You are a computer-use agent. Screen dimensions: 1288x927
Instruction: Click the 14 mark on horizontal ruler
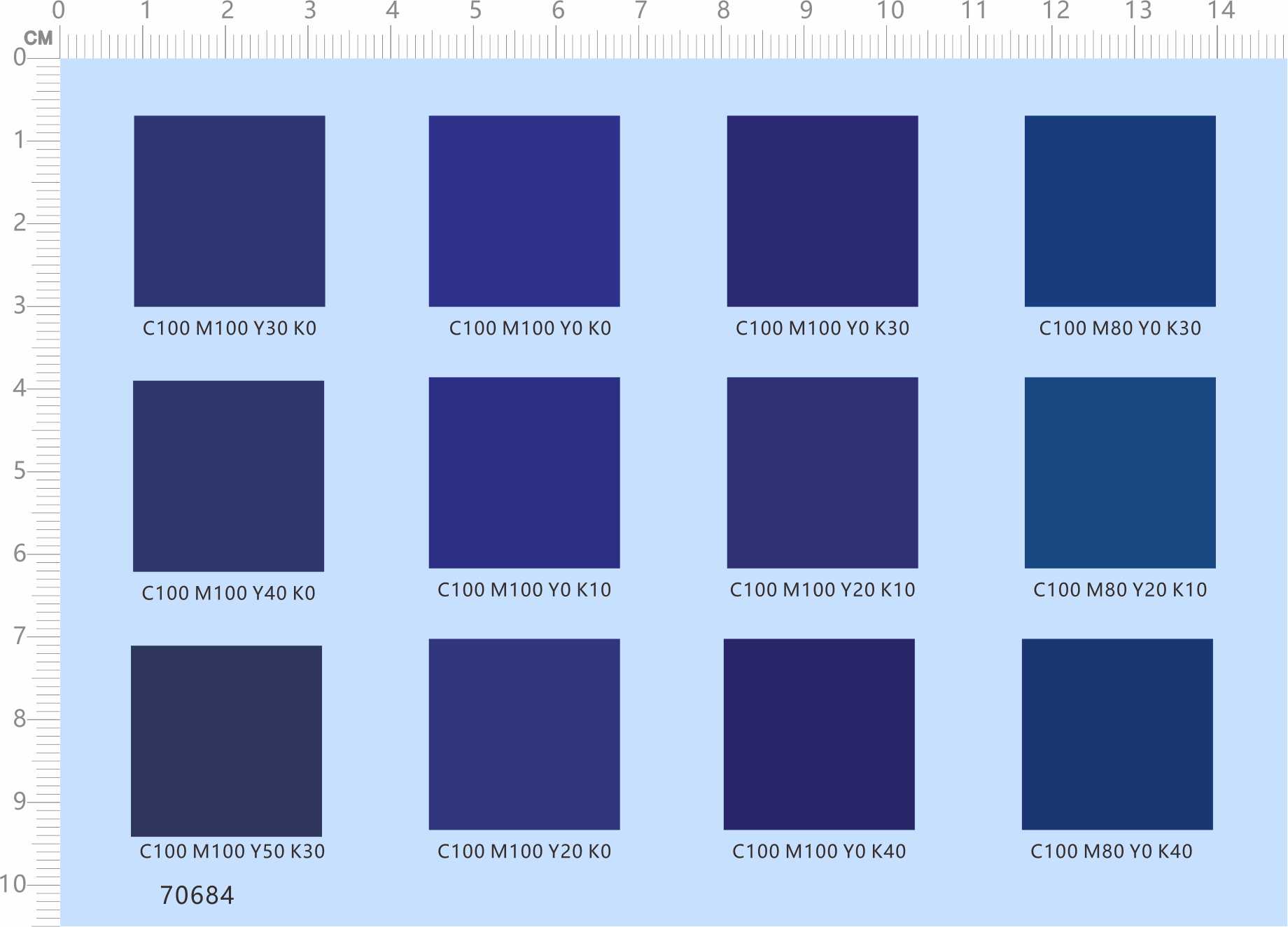click(1221, 11)
